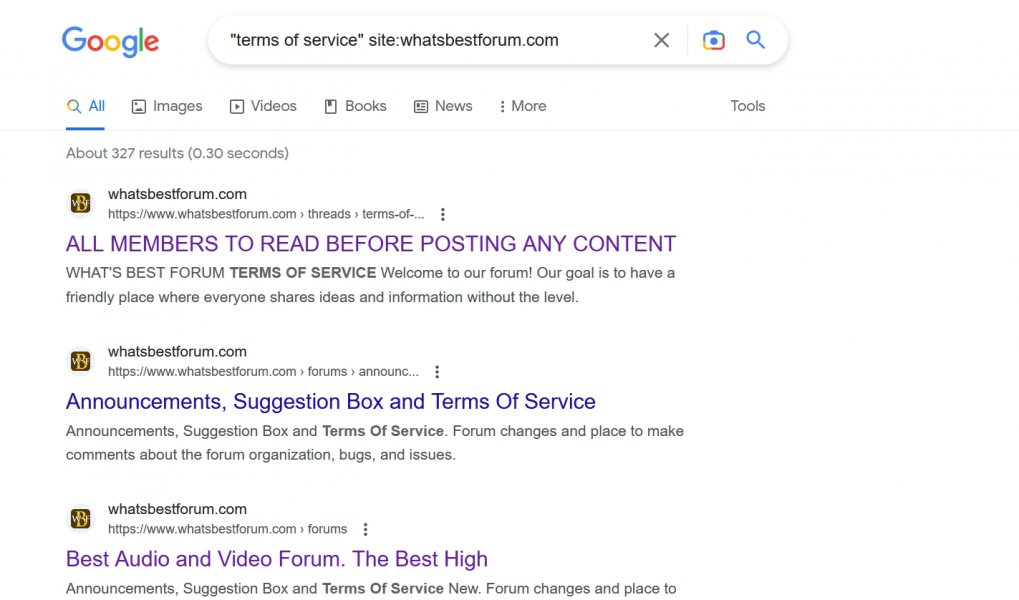This screenshot has width=1019, height=600.
Task: Open three-dot menu for threads terms-of result
Action: pyautogui.click(x=443, y=214)
